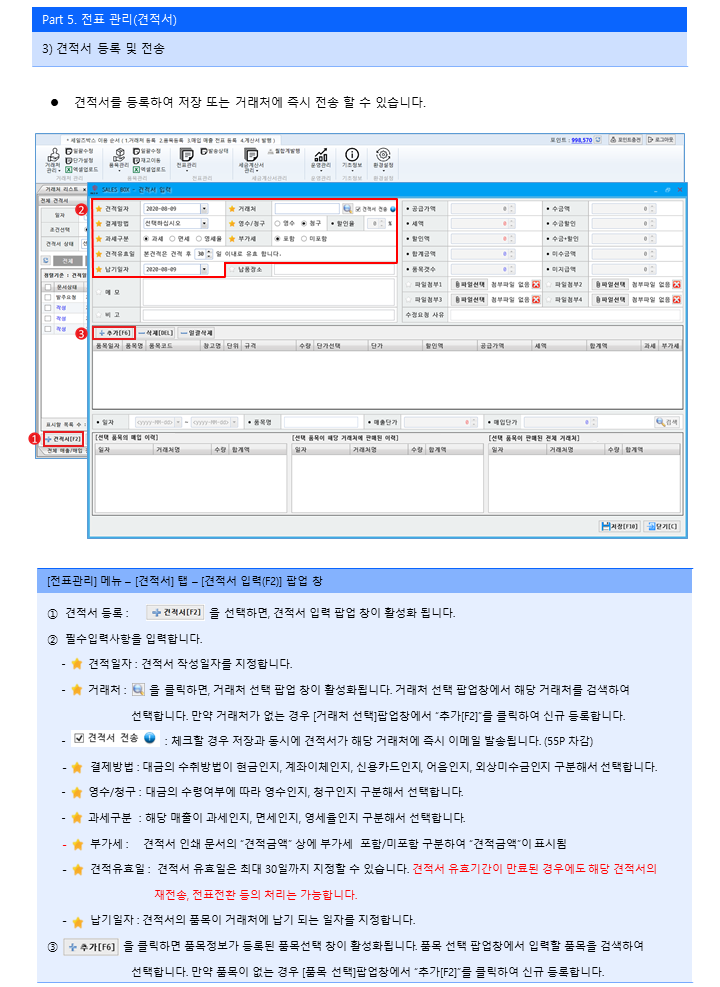
Task: Click the 수정요청 사유 input field
Action: 566,314
